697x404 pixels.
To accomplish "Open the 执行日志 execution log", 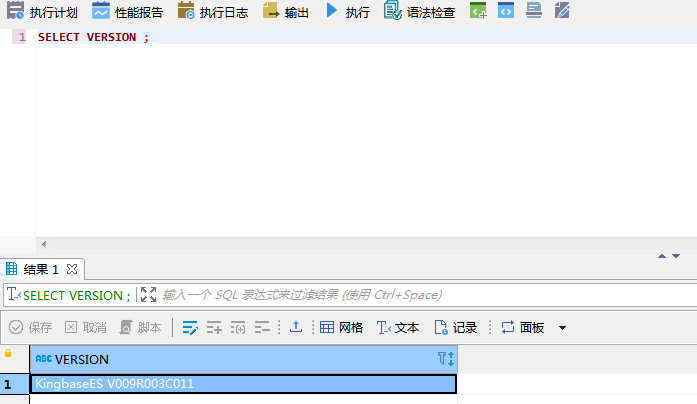I will pos(212,12).
